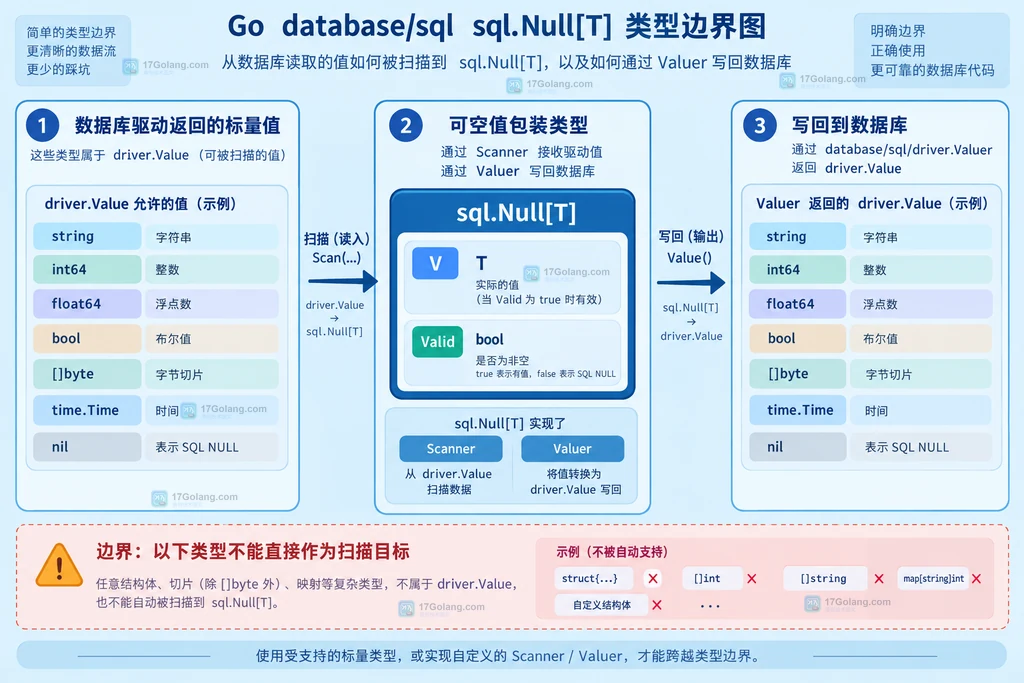Screen dimensions: 1024x683
Task: Click the sql.Null[T] header of the blue box
Action: 516,213
